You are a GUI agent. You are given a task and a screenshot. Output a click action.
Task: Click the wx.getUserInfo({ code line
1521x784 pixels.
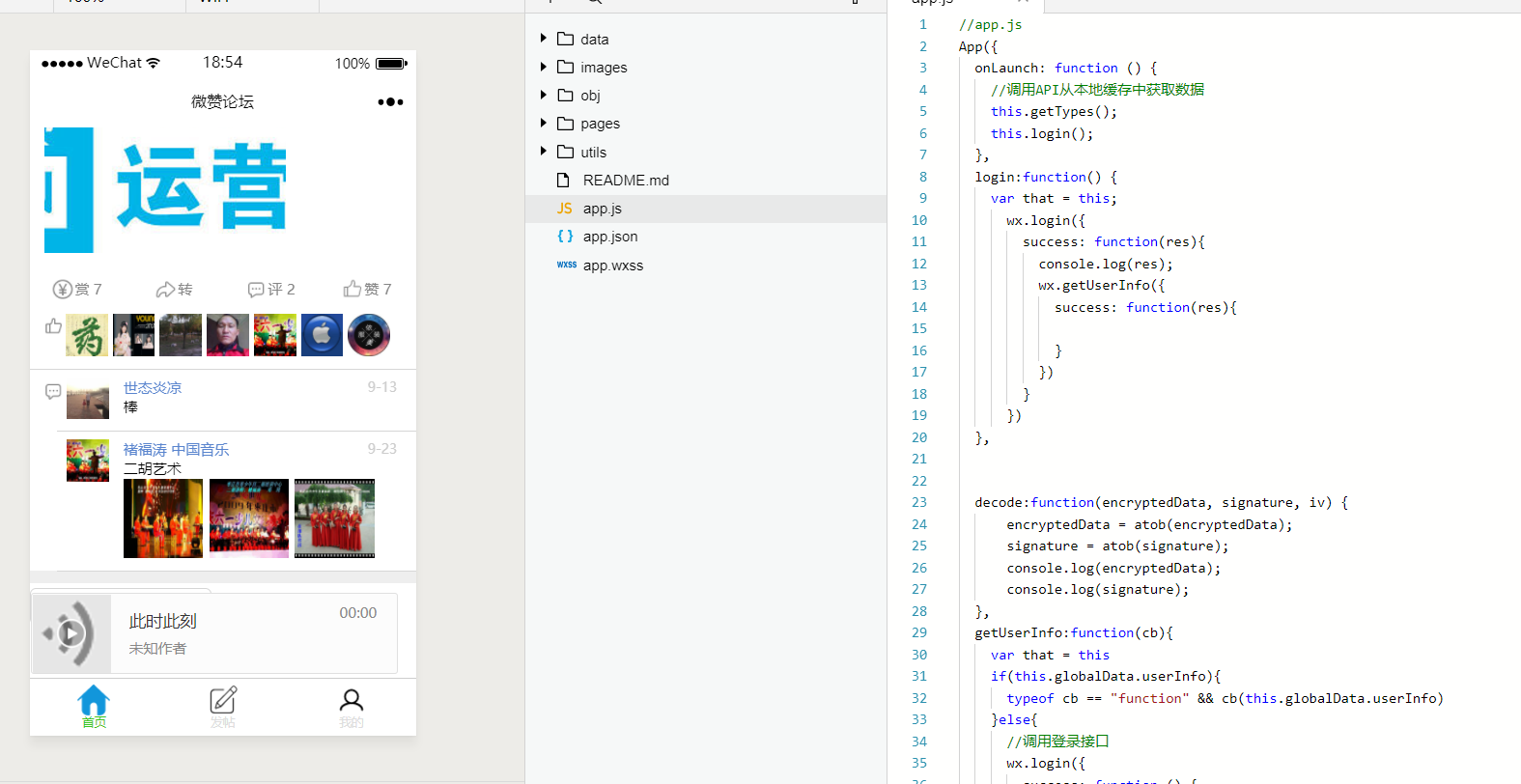tap(1102, 285)
